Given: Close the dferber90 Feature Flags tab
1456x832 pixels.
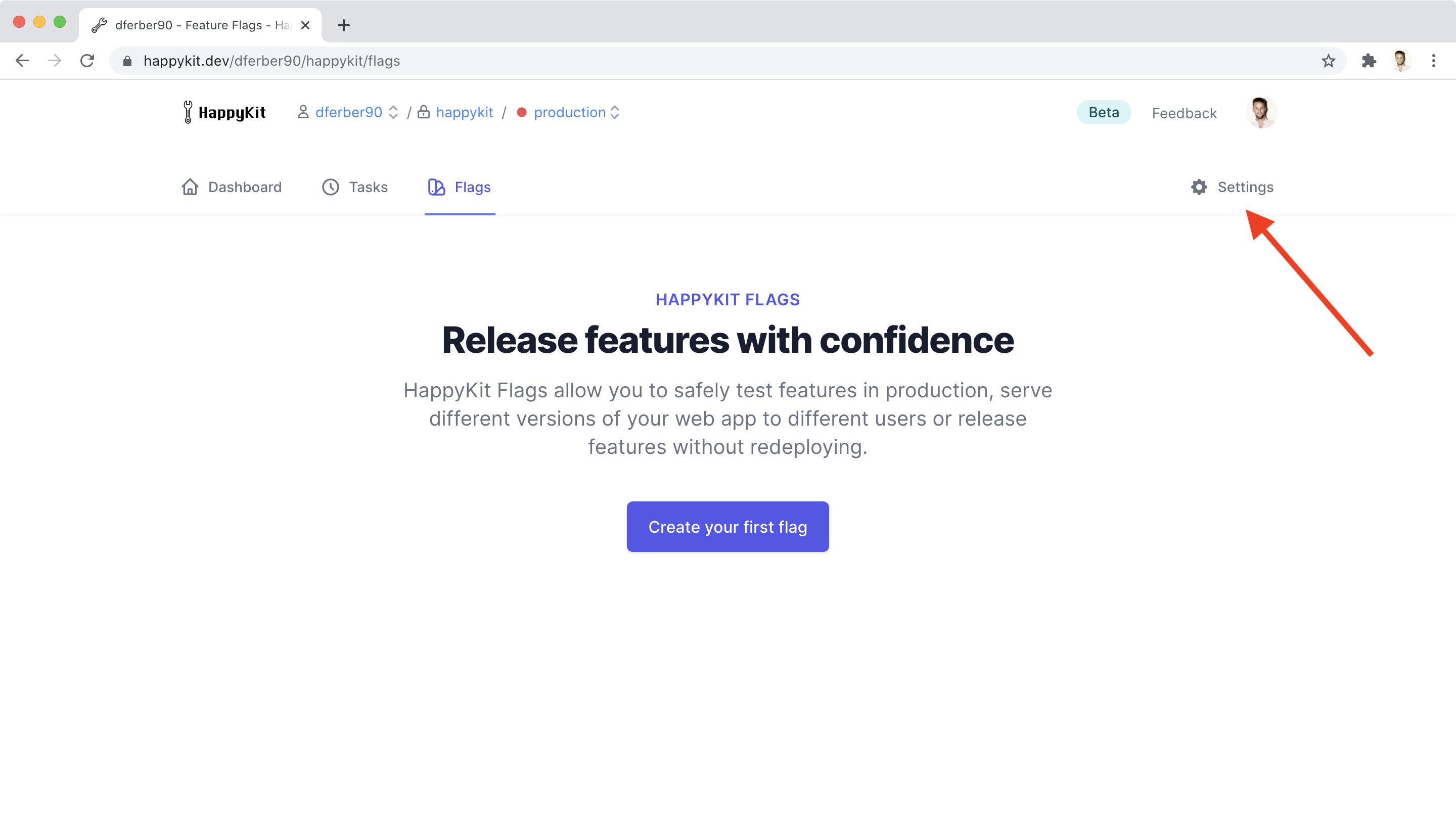Looking at the screenshot, I should [305, 25].
